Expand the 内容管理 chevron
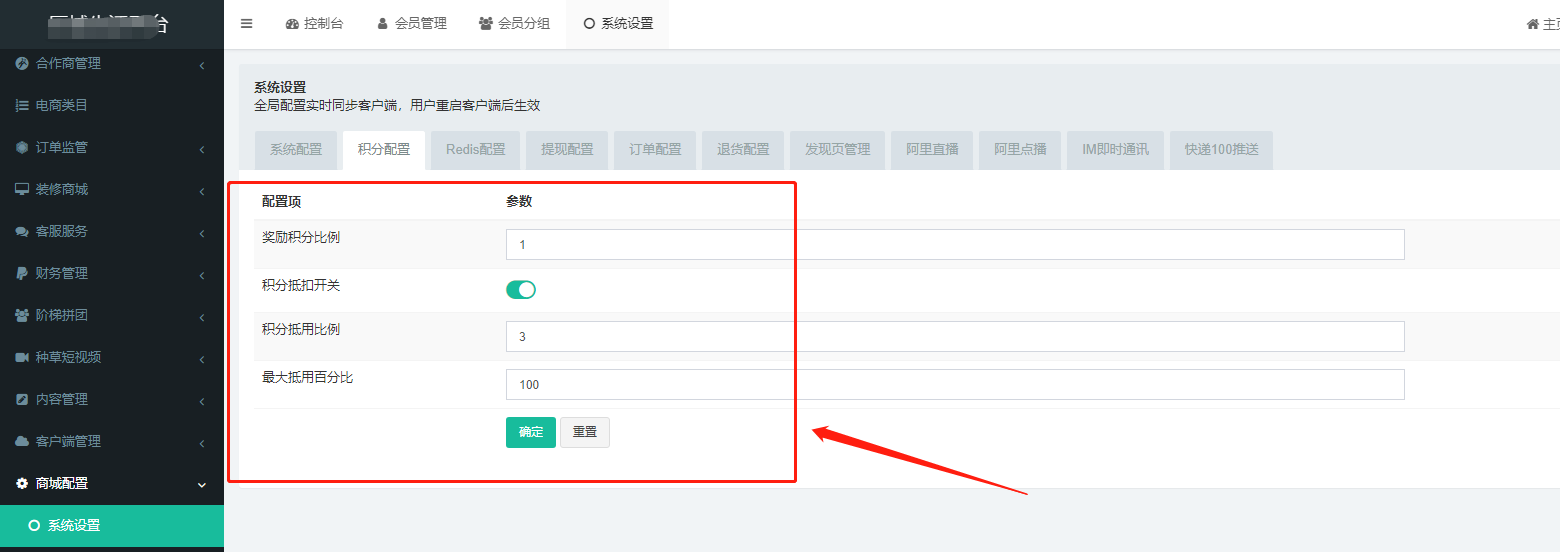The image size is (1560, 552). pos(202,401)
